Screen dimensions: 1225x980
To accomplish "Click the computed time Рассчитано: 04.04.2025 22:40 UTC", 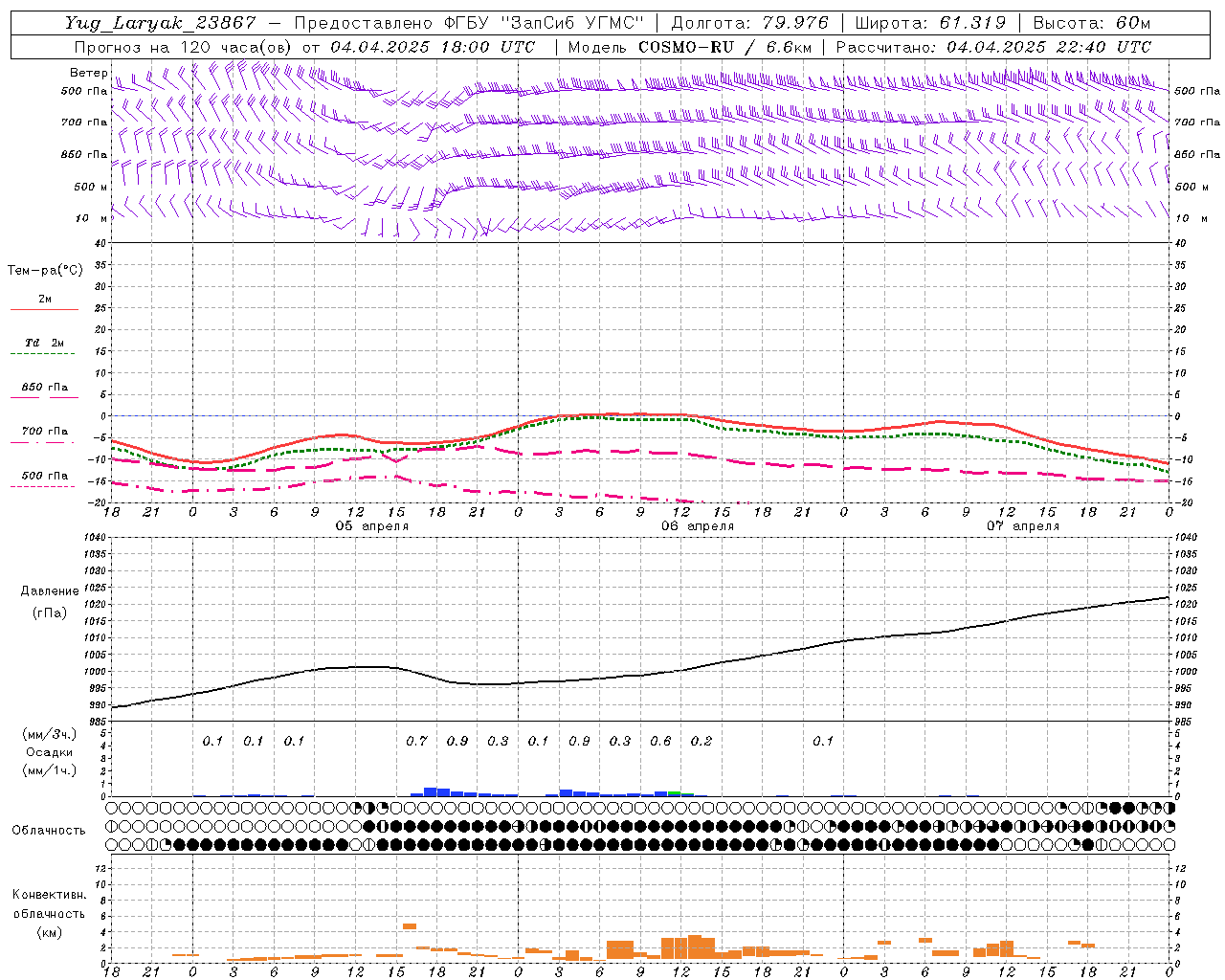I will tap(993, 47).
